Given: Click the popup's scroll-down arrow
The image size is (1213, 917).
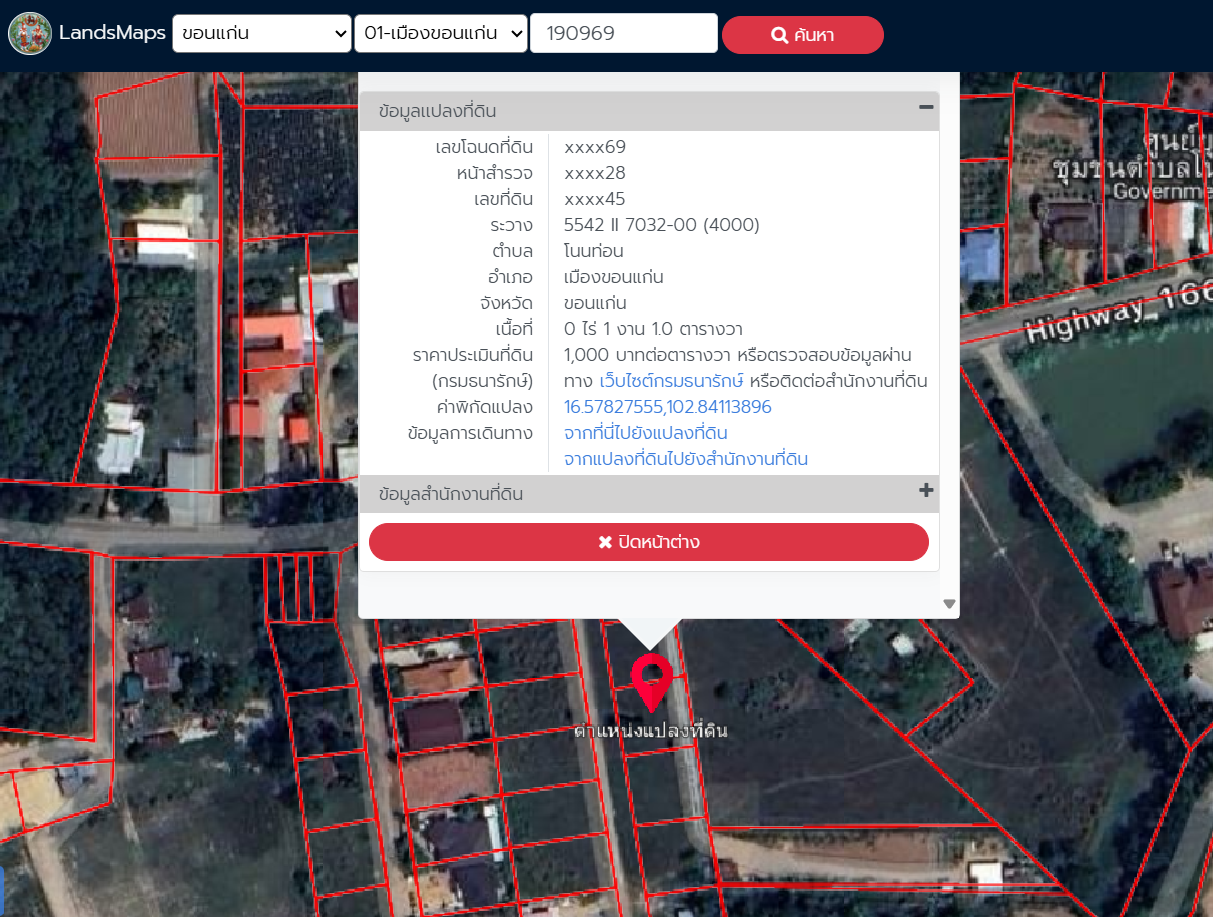Looking at the screenshot, I should [x=949, y=604].
